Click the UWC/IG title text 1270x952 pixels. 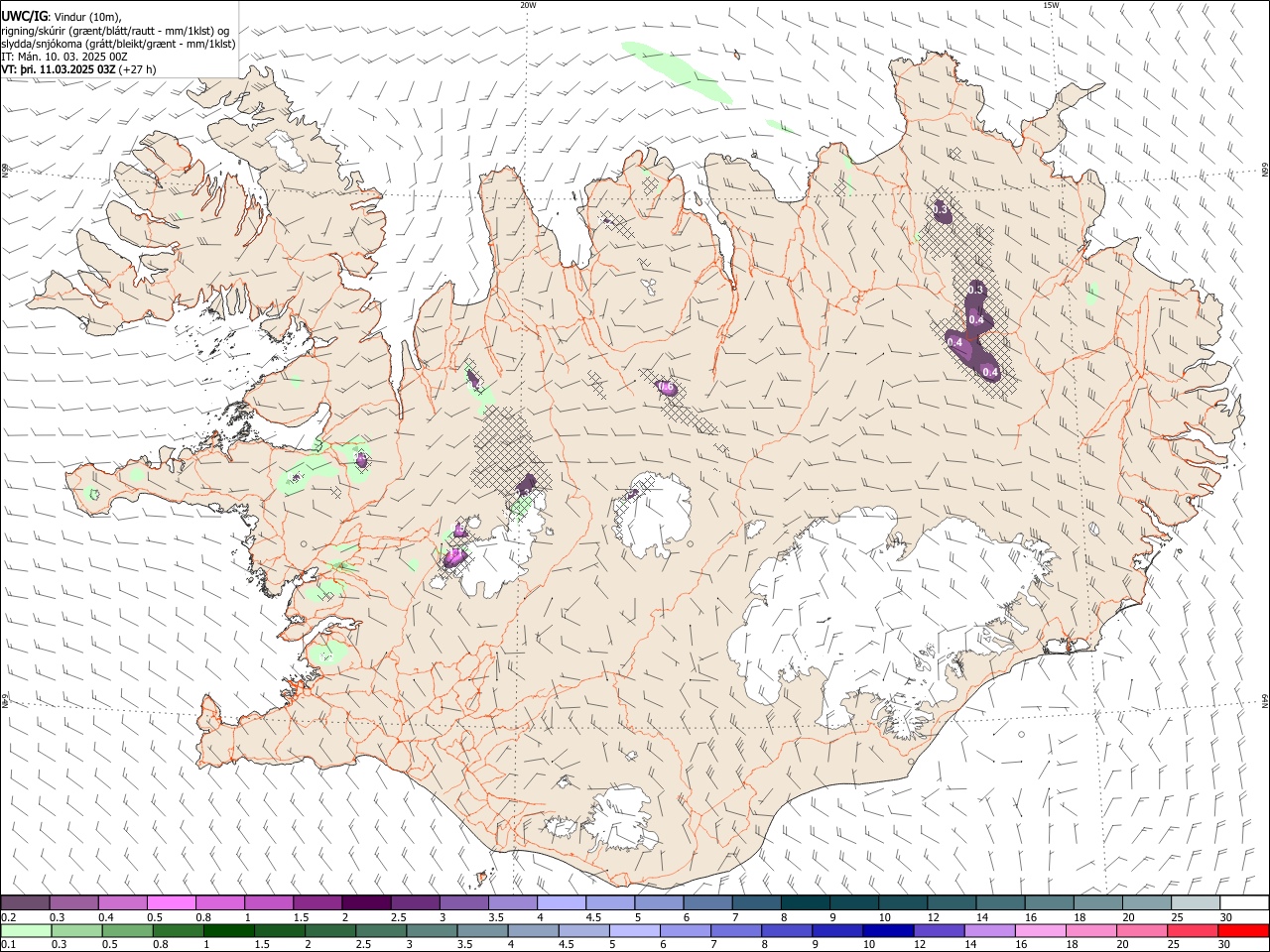[x=23, y=17]
